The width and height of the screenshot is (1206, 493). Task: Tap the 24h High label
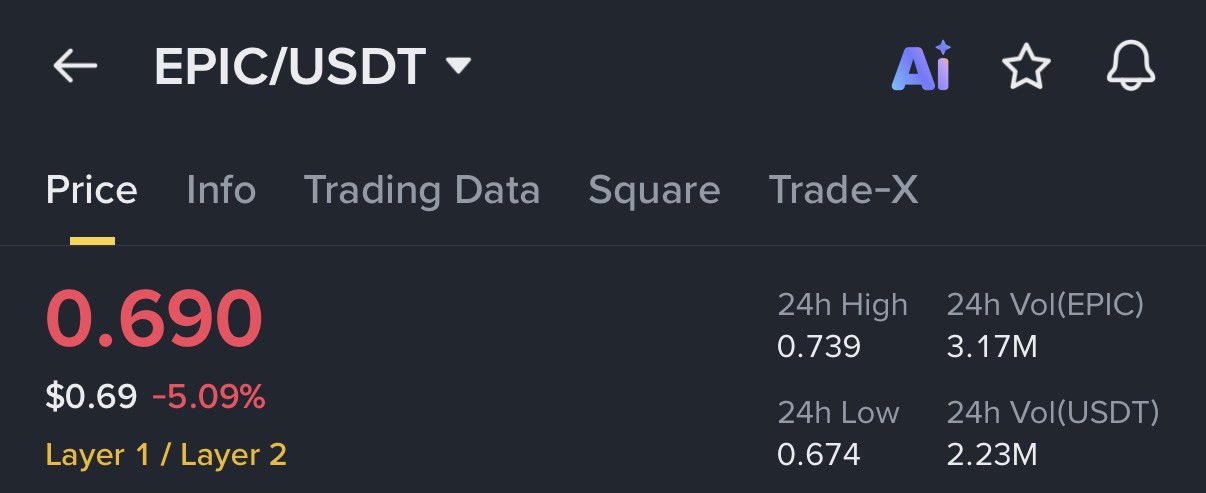tap(842, 305)
